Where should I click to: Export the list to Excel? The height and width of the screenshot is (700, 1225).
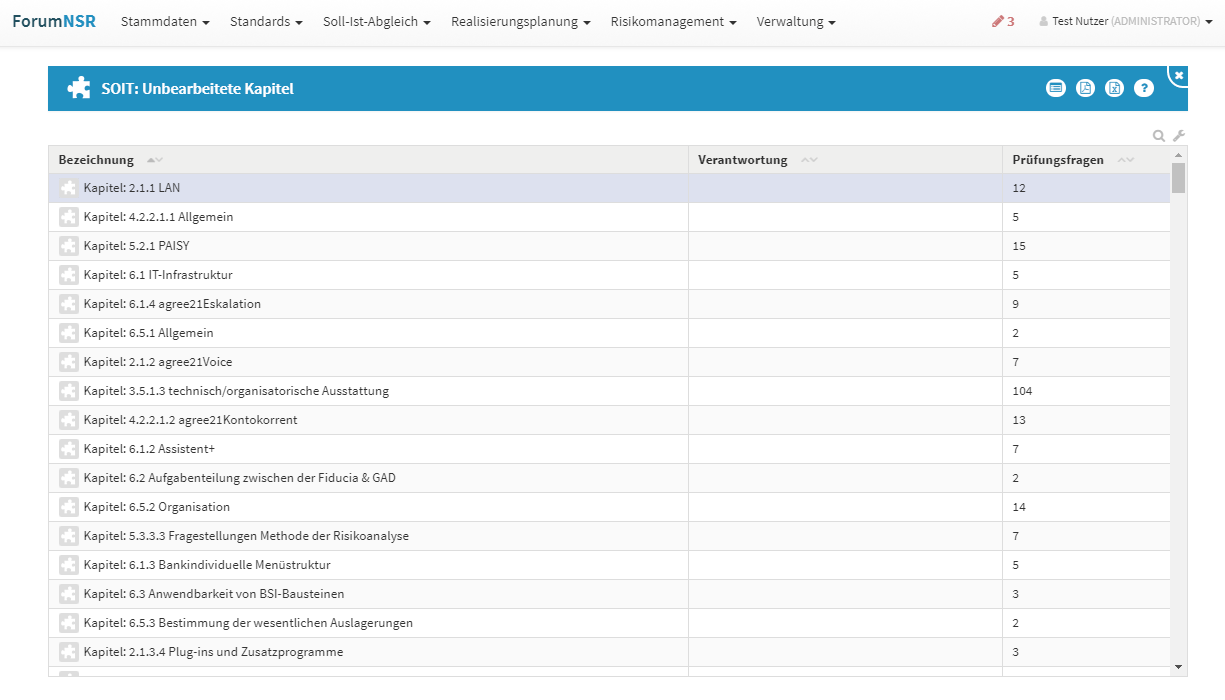[1115, 88]
